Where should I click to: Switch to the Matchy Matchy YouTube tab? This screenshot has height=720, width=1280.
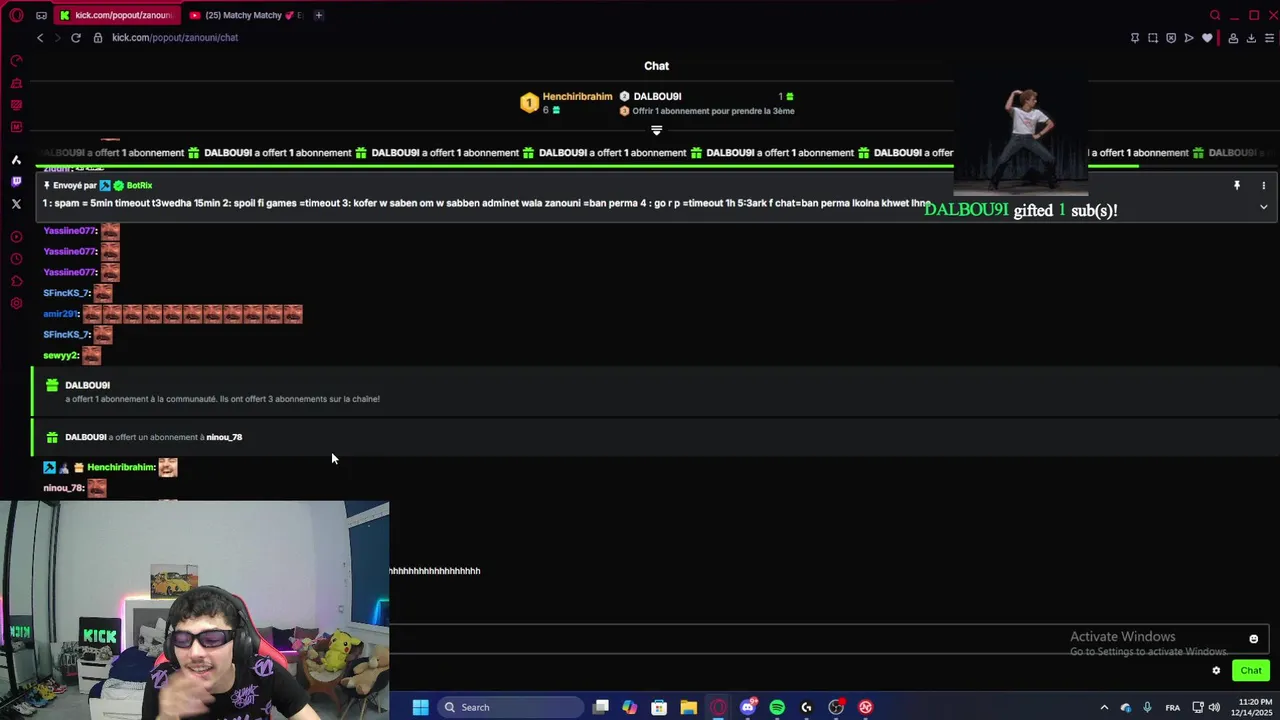tap(245, 15)
